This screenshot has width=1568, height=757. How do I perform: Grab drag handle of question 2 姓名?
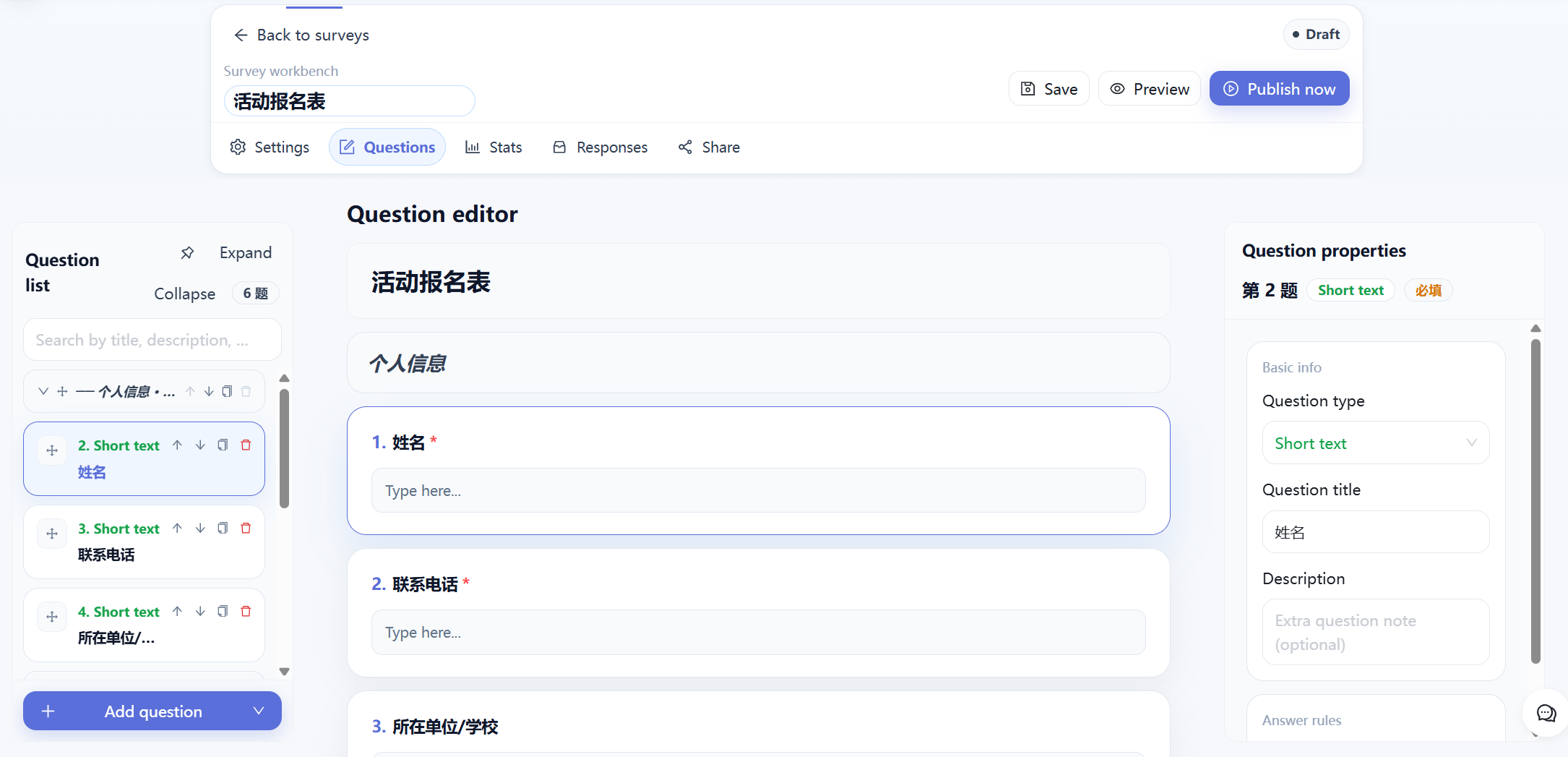(x=52, y=450)
